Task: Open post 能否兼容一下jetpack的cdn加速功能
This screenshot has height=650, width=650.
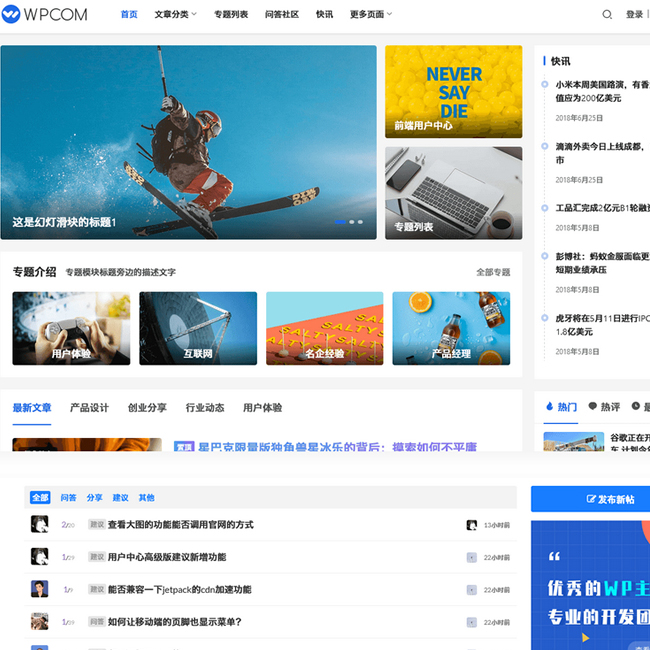Action: click(x=179, y=589)
